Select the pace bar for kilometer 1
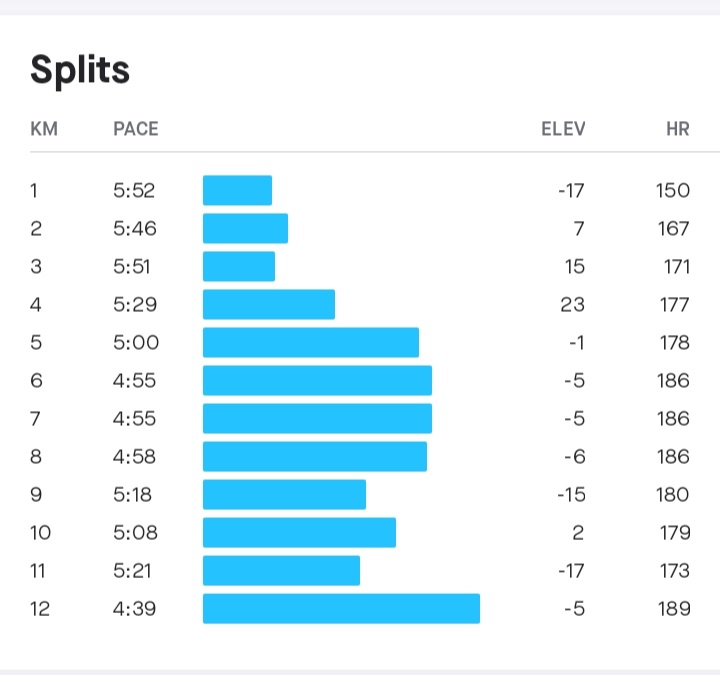720x675 pixels. coord(237,190)
